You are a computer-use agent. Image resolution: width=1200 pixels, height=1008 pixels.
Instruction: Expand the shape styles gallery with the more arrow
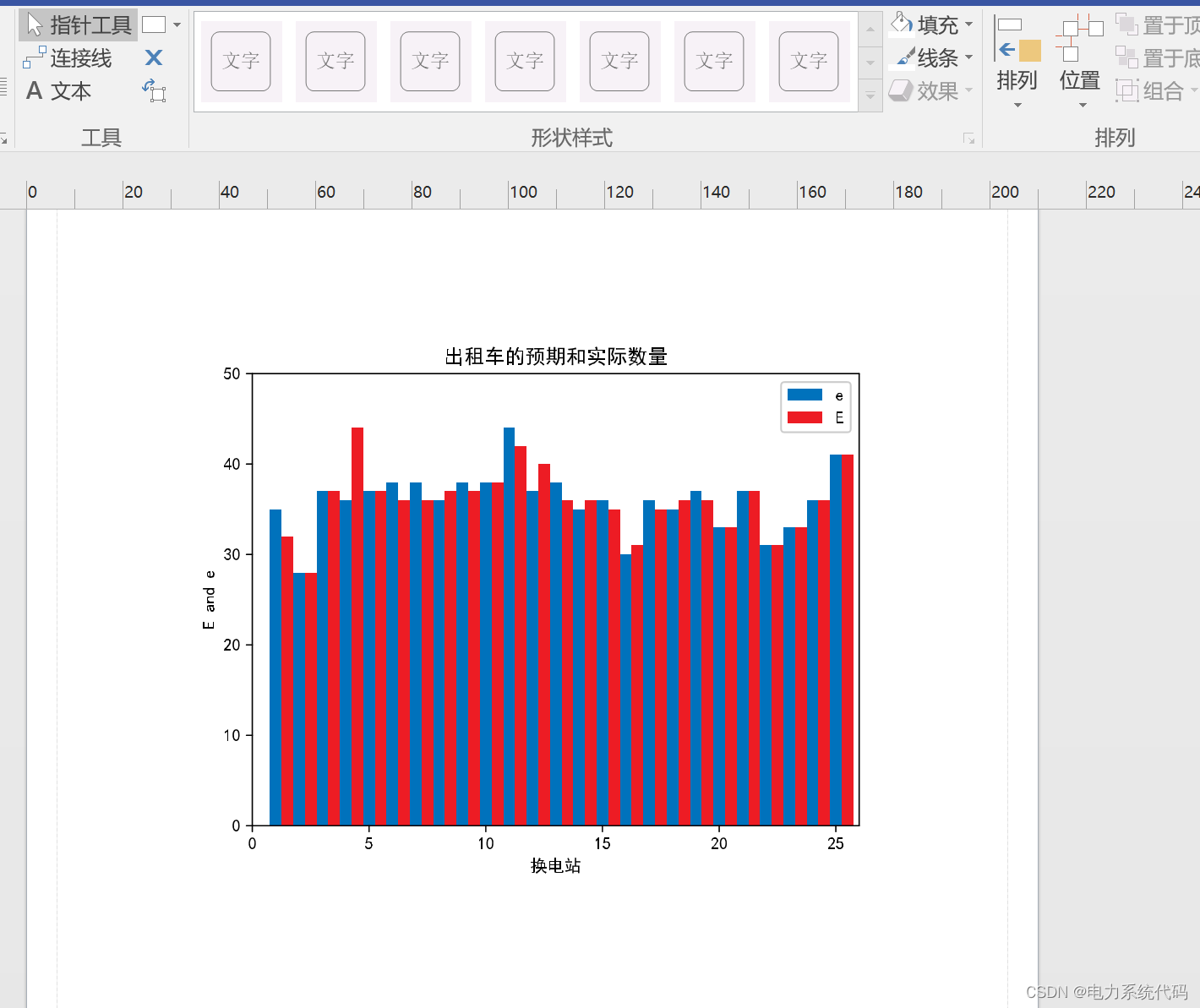pyautogui.click(x=870, y=95)
